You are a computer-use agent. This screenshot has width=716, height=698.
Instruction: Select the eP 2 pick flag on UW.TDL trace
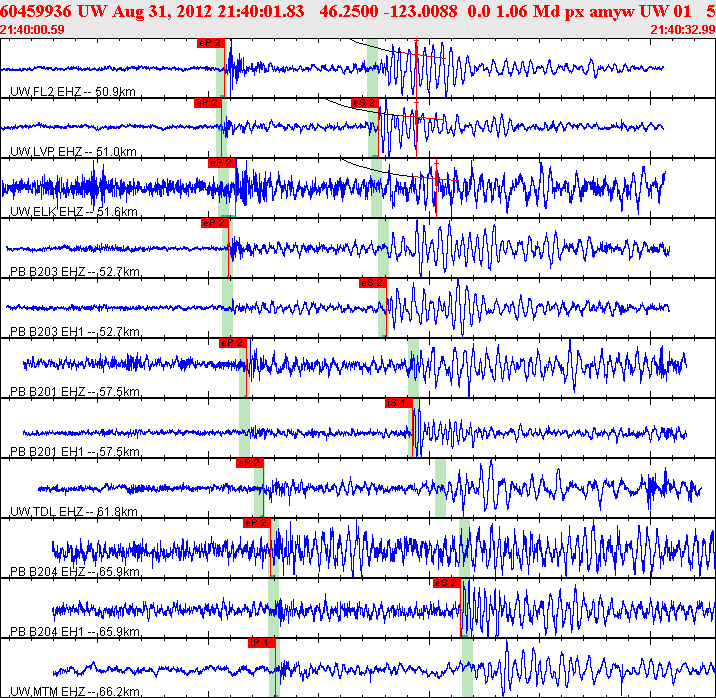click(250, 463)
